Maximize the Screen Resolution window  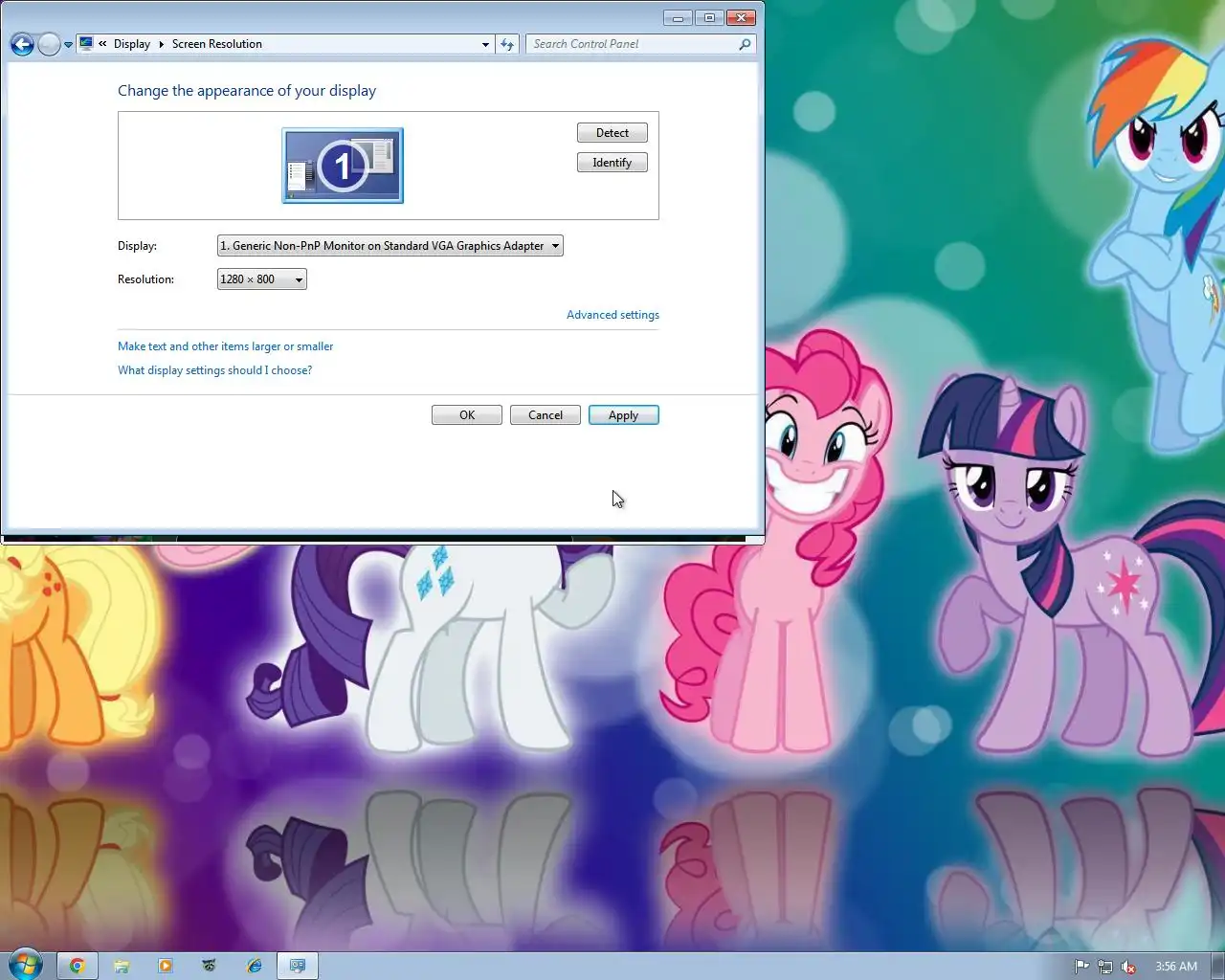pyautogui.click(x=709, y=17)
